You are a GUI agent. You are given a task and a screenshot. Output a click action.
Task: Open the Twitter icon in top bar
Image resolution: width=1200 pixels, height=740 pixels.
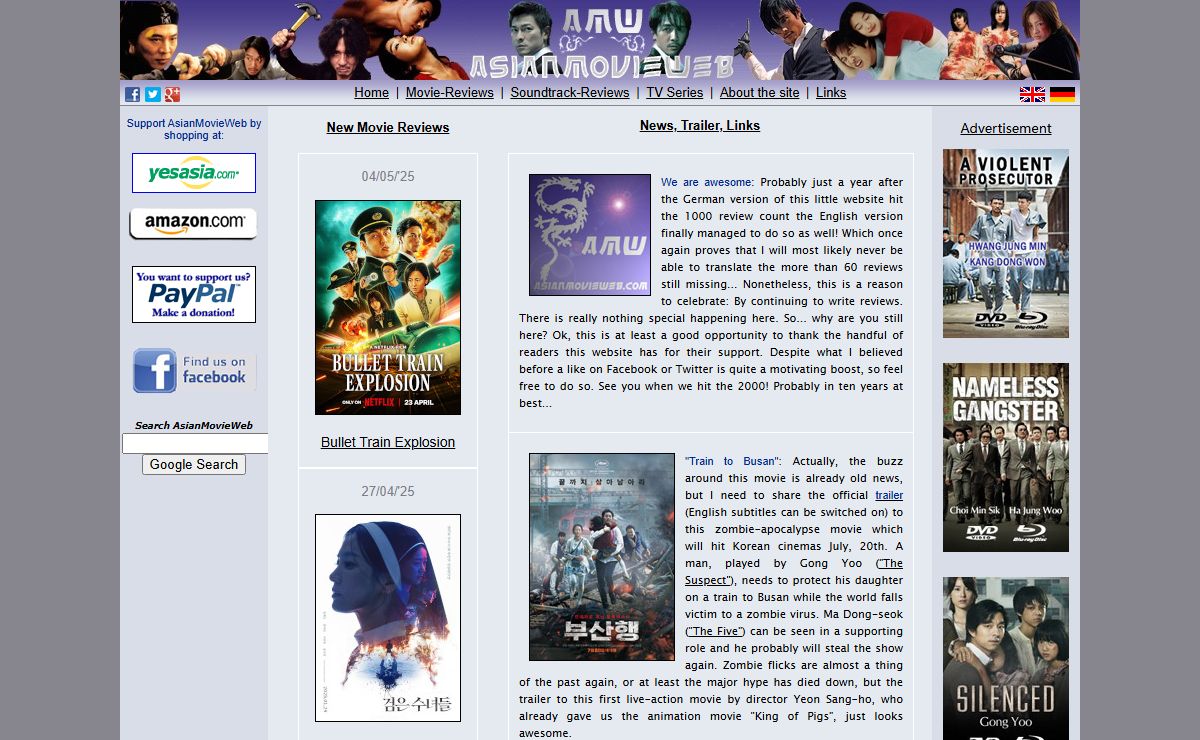(x=152, y=94)
